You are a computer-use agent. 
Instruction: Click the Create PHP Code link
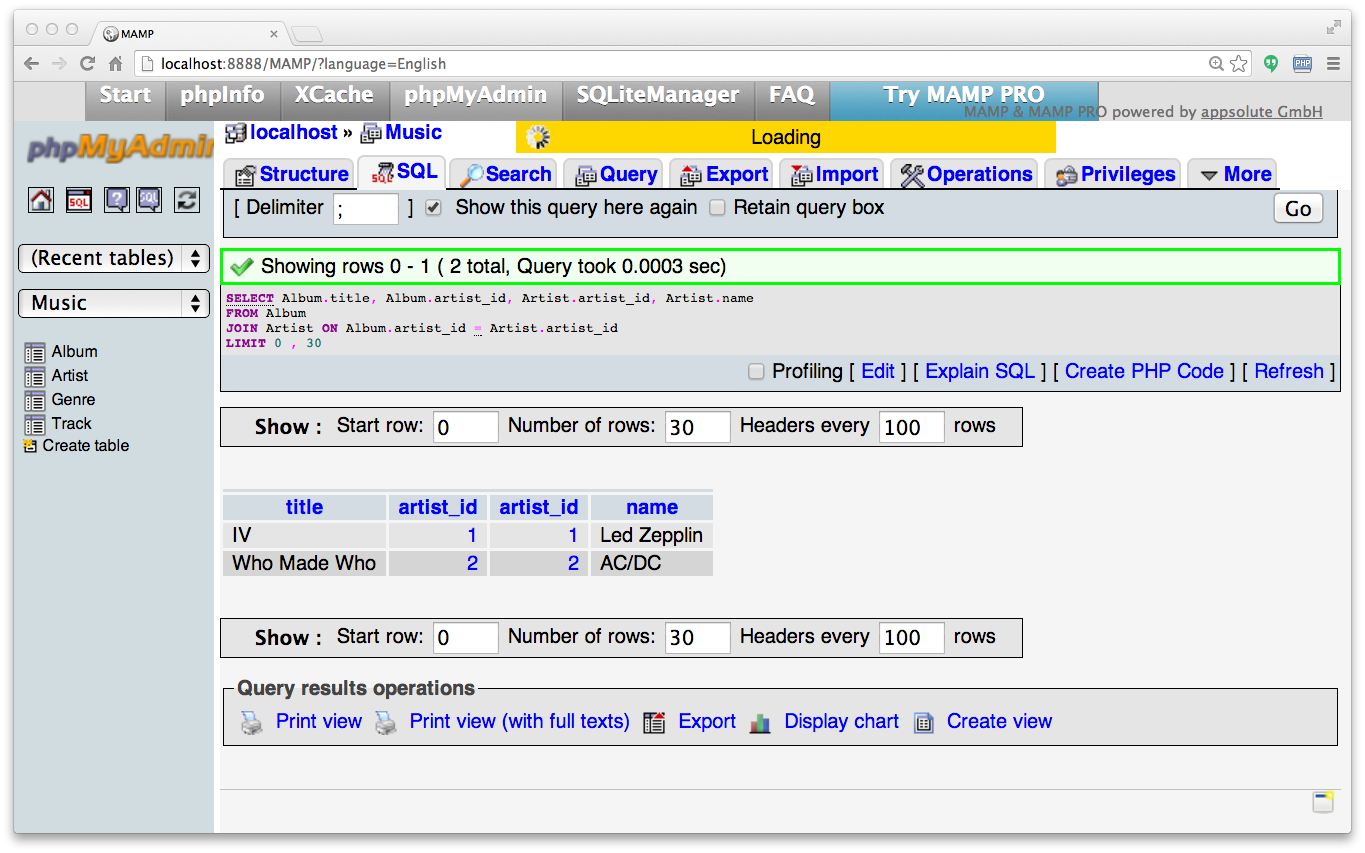(x=1144, y=372)
